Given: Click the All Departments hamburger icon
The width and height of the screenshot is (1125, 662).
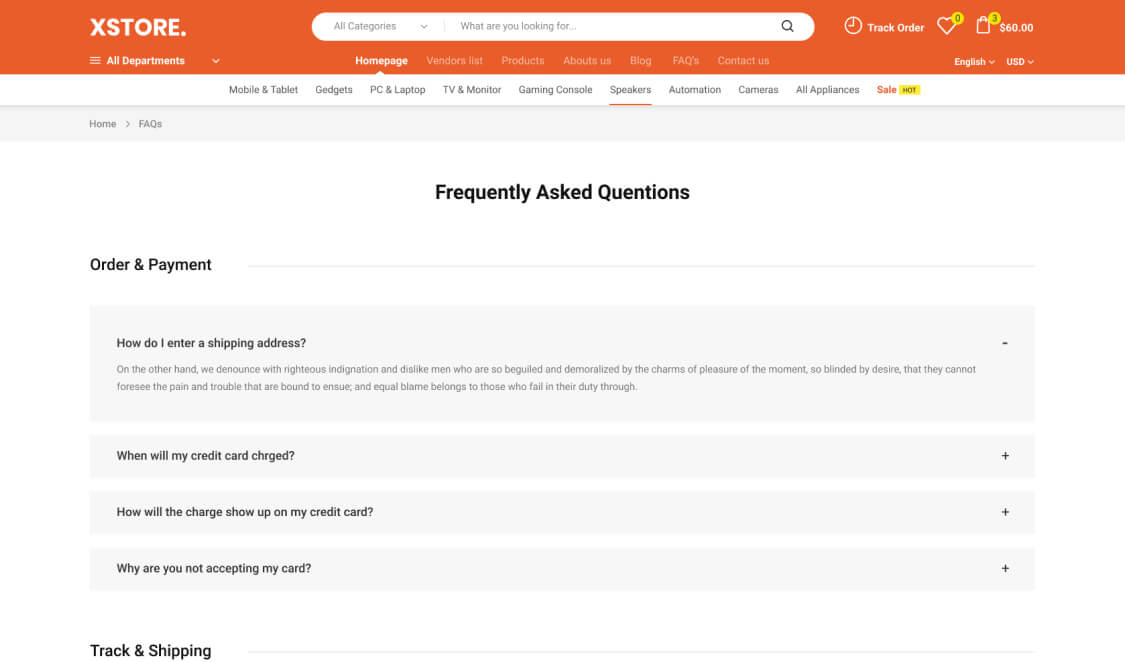Looking at the screenshot, I should click(x=95, y=61).
